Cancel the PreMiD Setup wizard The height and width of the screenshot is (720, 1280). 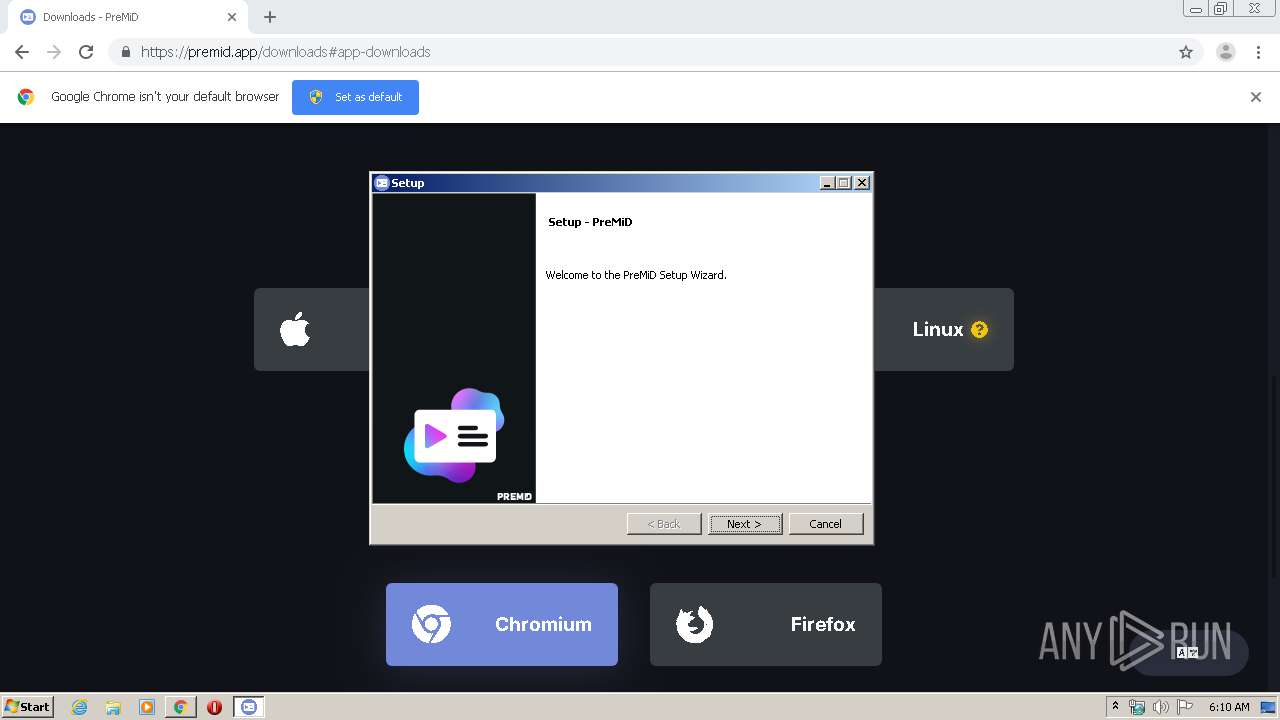click(x=826, y=524)
